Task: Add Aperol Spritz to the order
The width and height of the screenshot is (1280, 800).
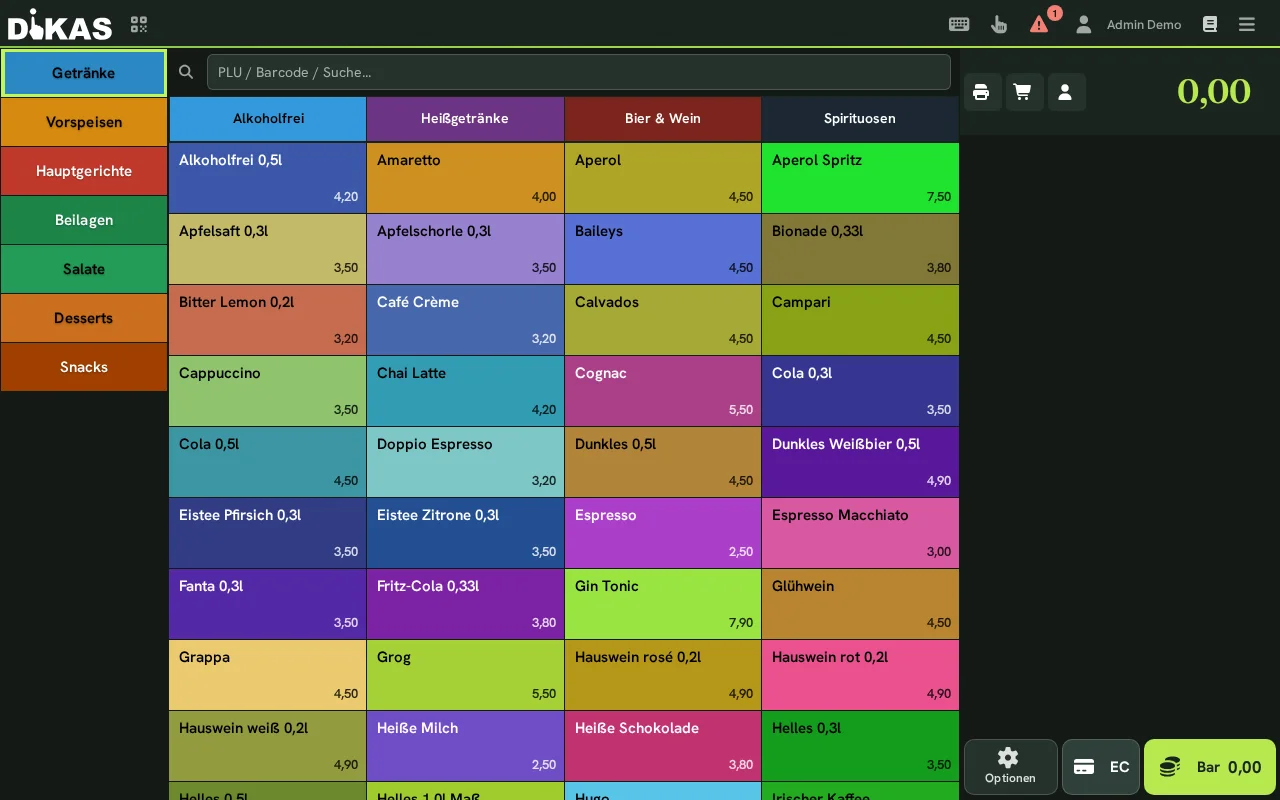Action: (860, 178)
